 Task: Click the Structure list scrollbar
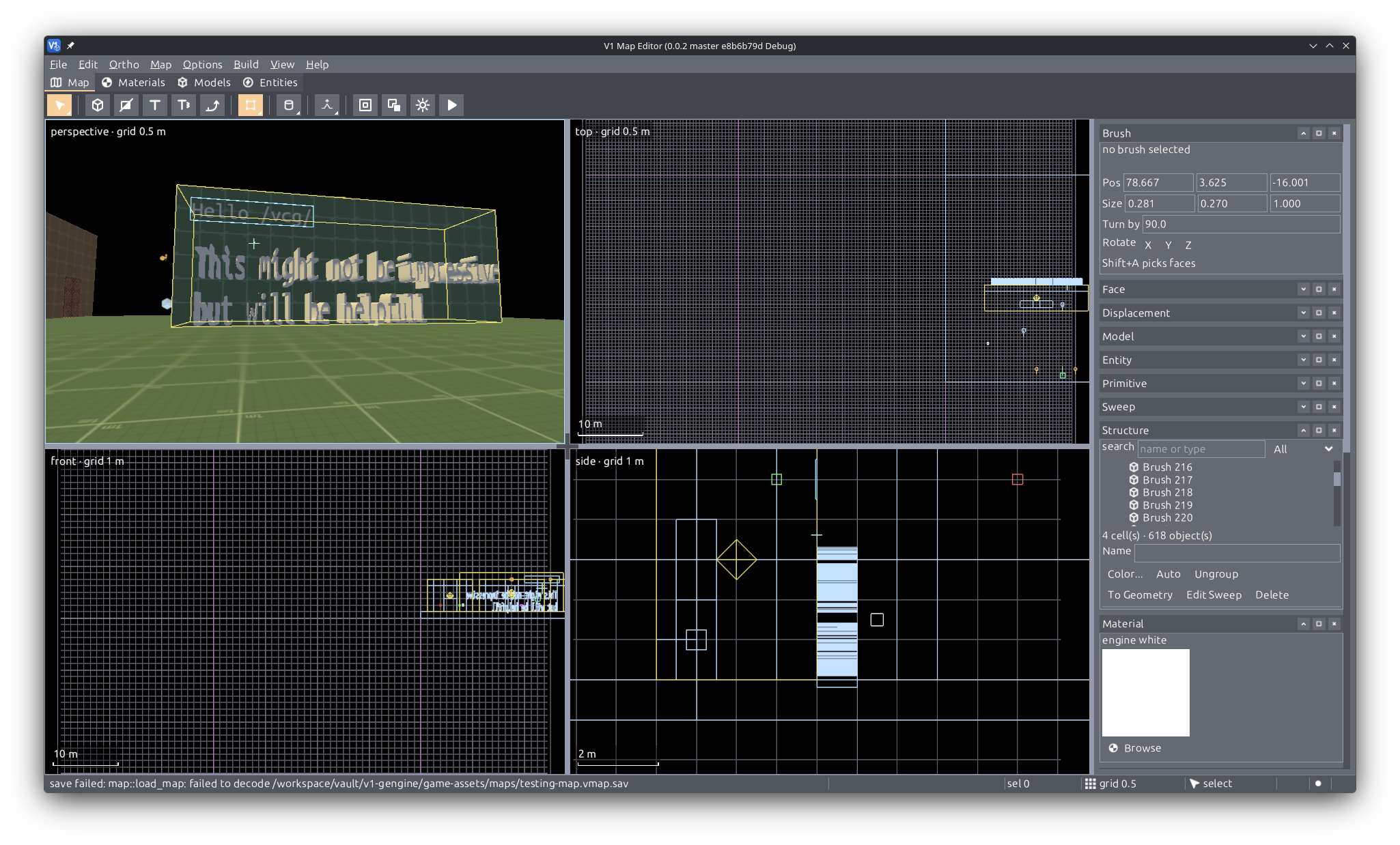pyautogui.click(x=1337, y=493)
